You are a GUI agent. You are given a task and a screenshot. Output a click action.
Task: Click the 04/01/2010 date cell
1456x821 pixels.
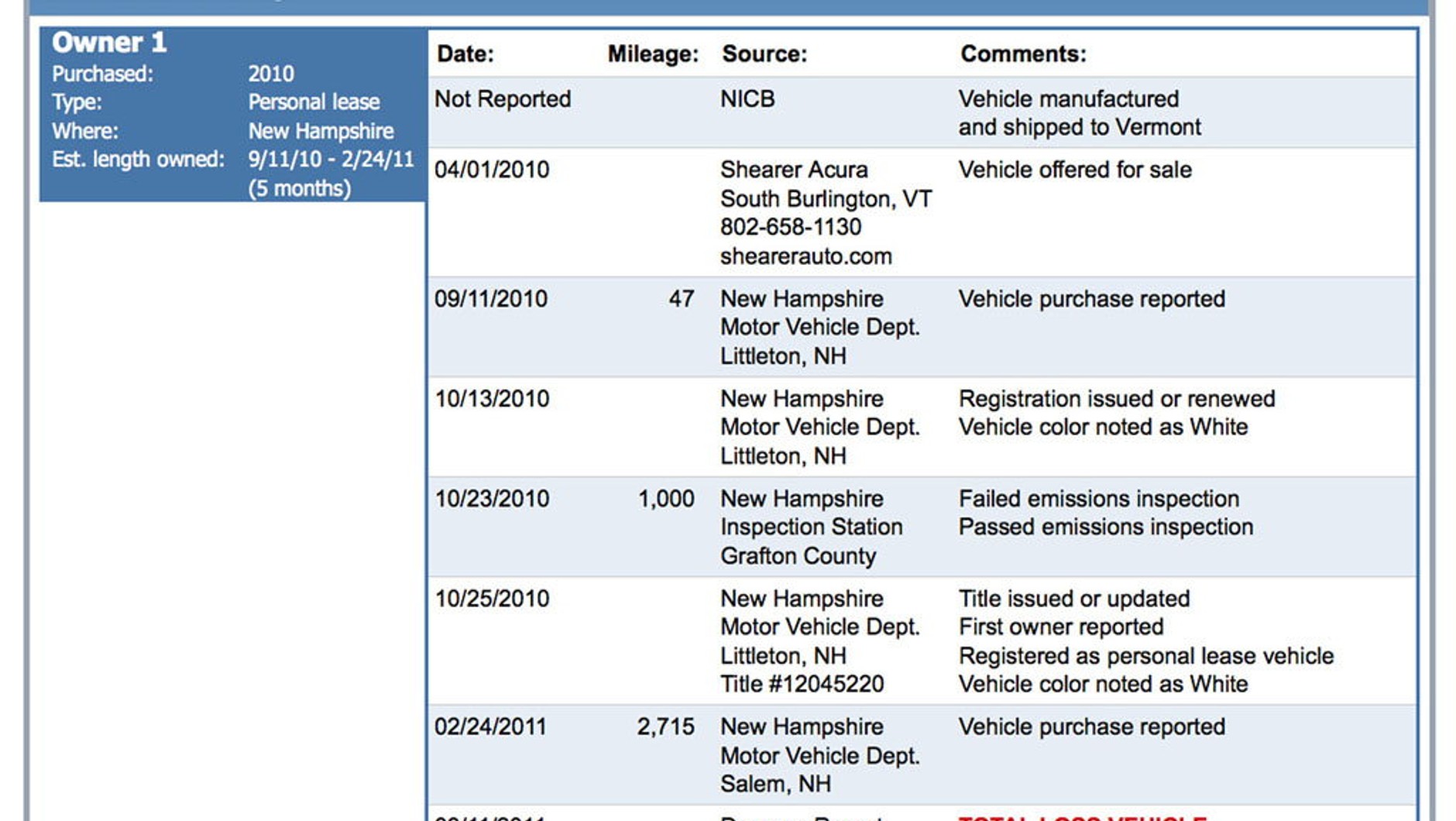pos(492,170)
